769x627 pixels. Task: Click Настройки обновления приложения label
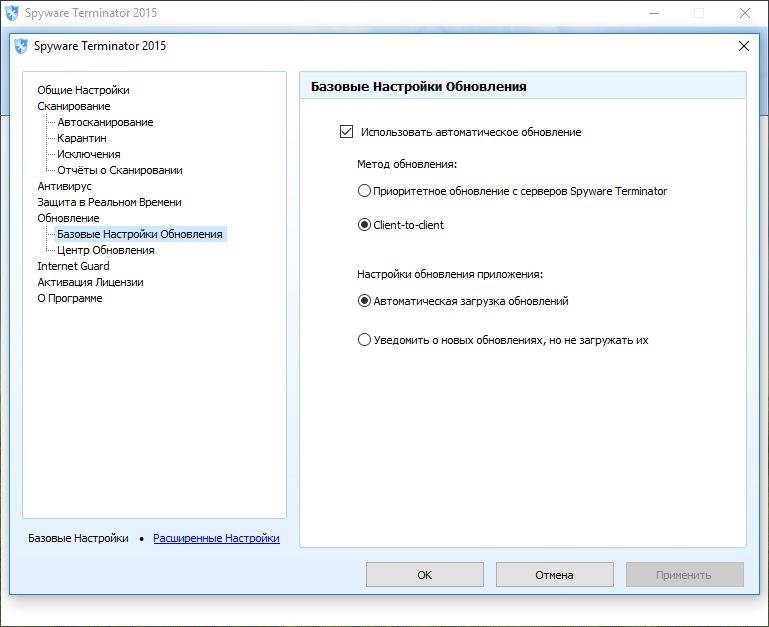point(450,274)
